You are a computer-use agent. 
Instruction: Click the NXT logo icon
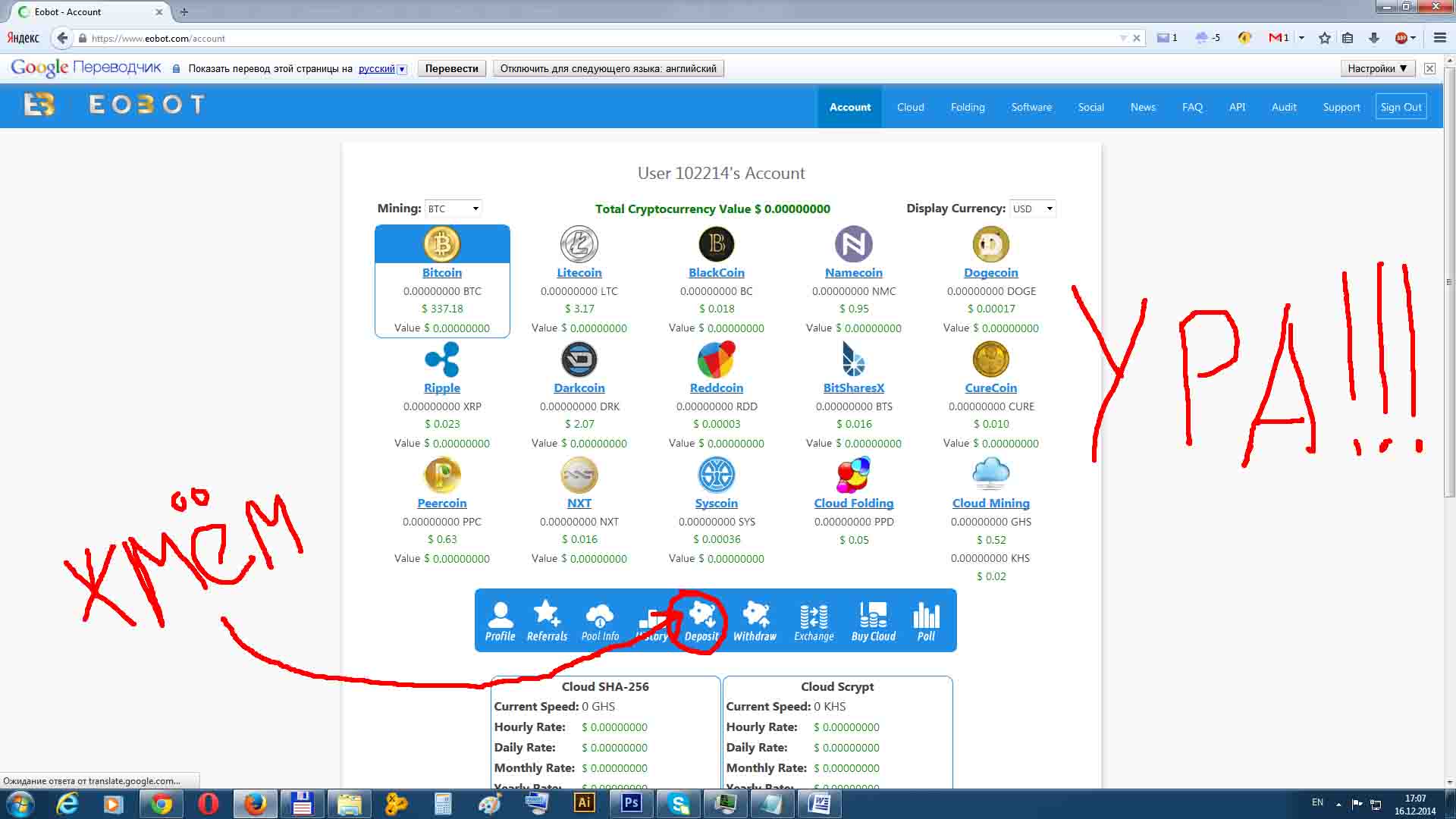click(579, 475)
